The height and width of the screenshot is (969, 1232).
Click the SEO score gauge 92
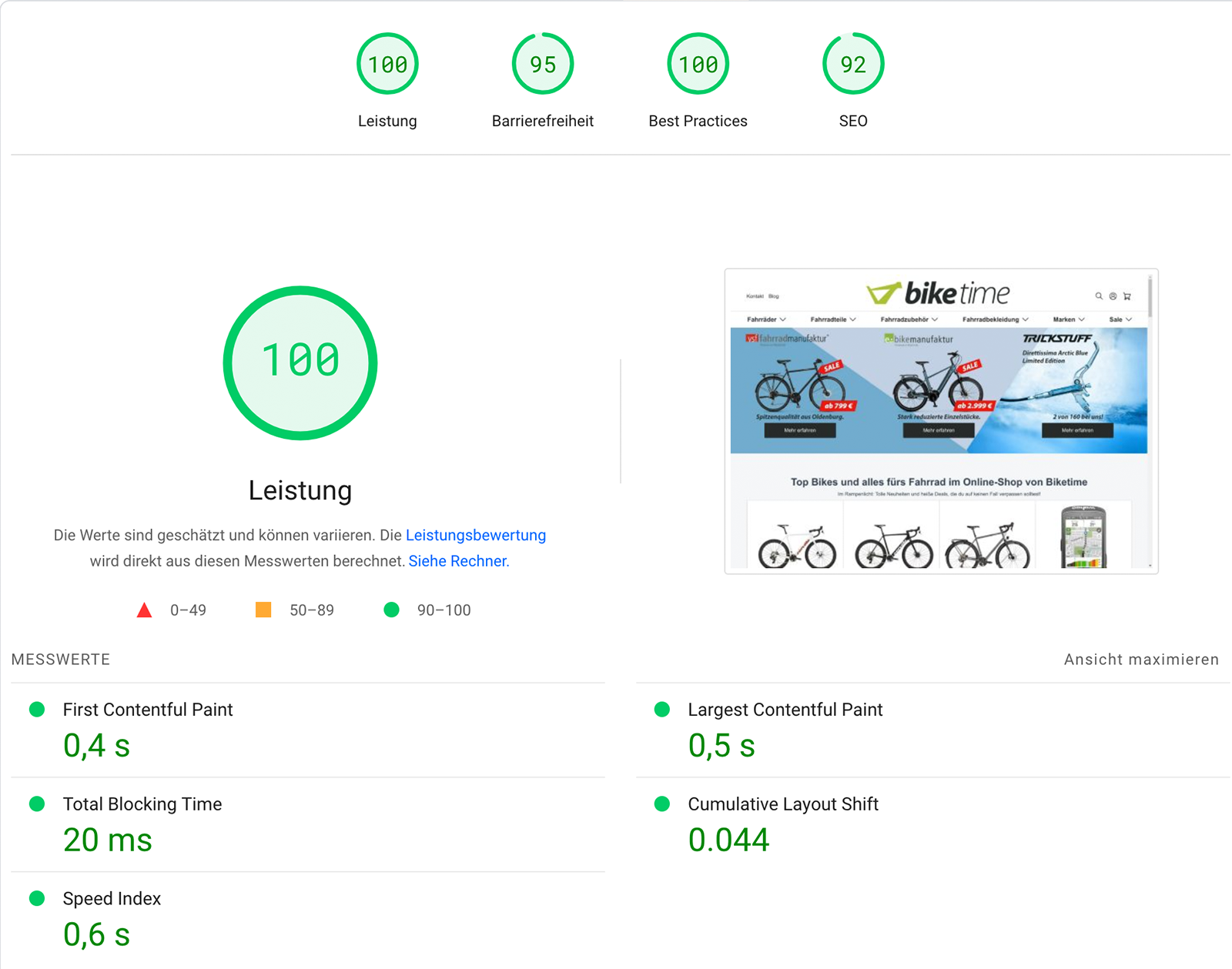[853, 64]
